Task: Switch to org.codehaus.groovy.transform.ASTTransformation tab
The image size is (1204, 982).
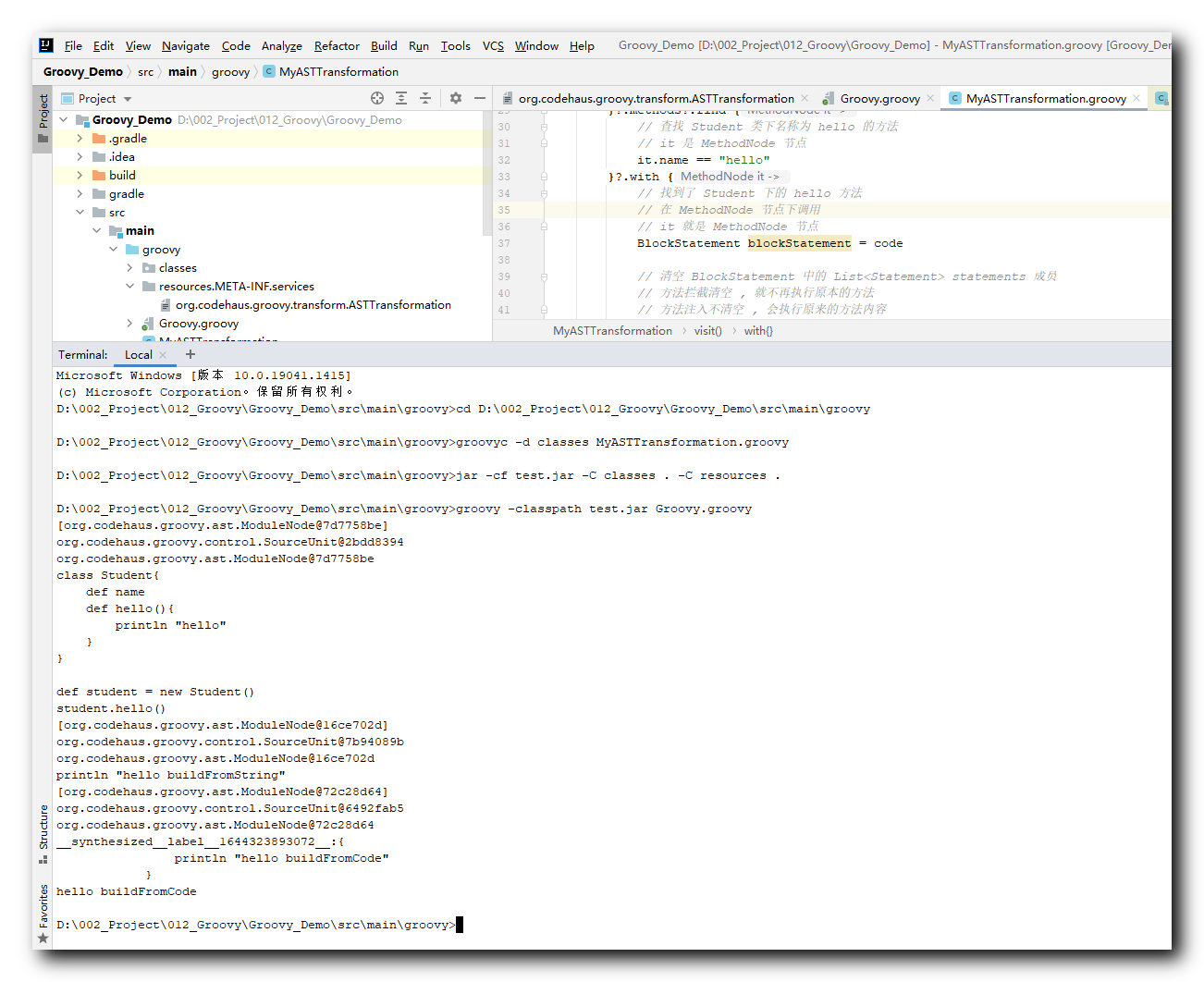Action: coord(655,98)
